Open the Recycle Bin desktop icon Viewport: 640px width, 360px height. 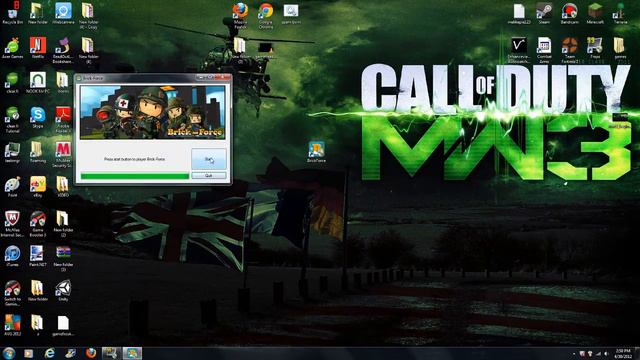pos(12,13)
